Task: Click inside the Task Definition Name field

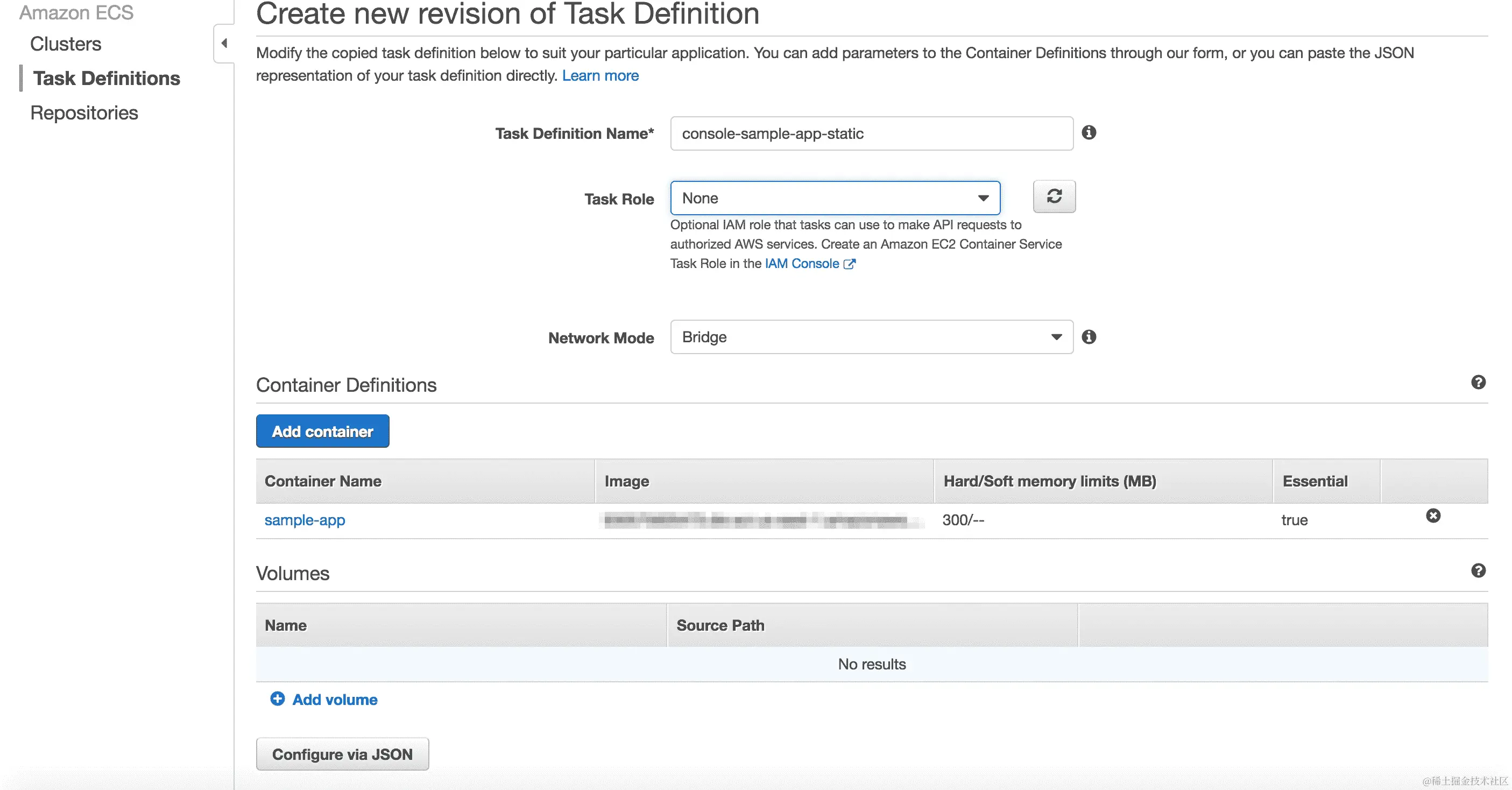Action: coord(871,133)
